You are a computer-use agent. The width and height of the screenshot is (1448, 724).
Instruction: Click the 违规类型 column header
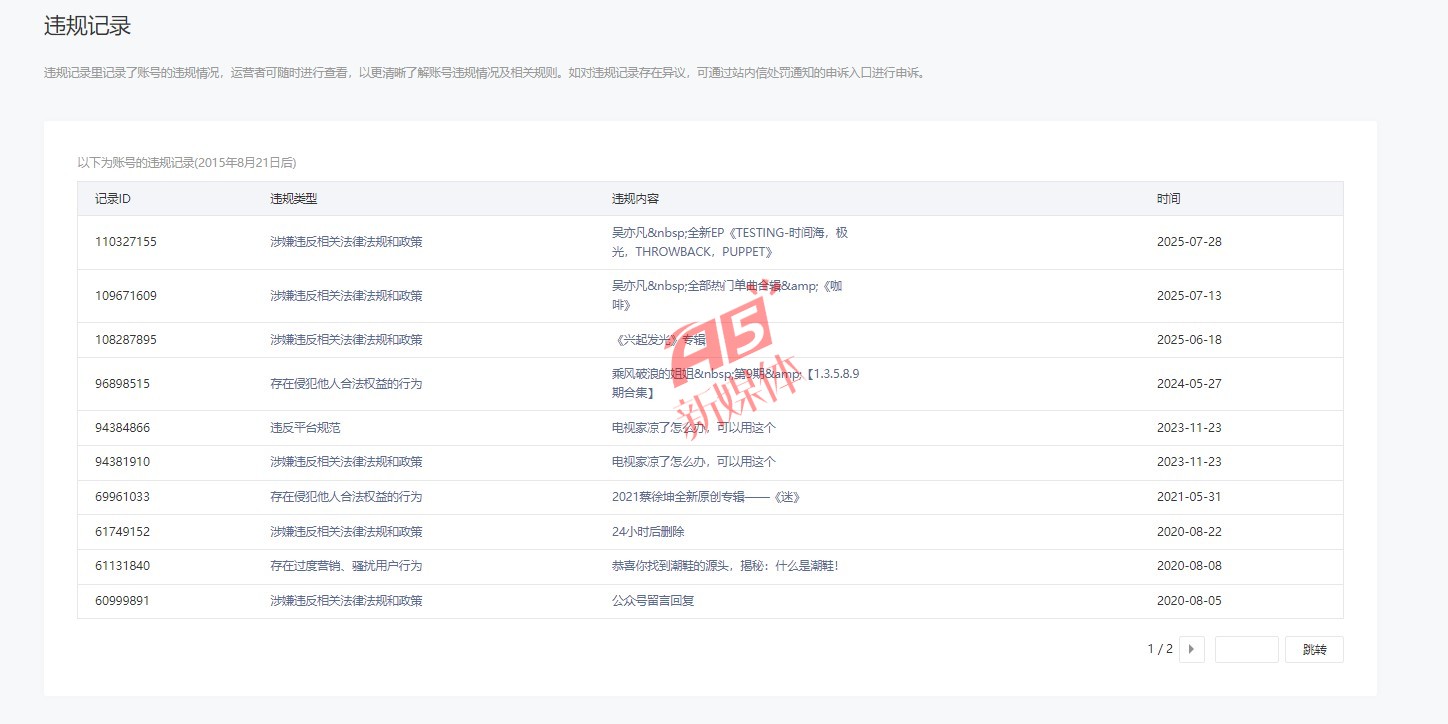[x=293, y=199]
